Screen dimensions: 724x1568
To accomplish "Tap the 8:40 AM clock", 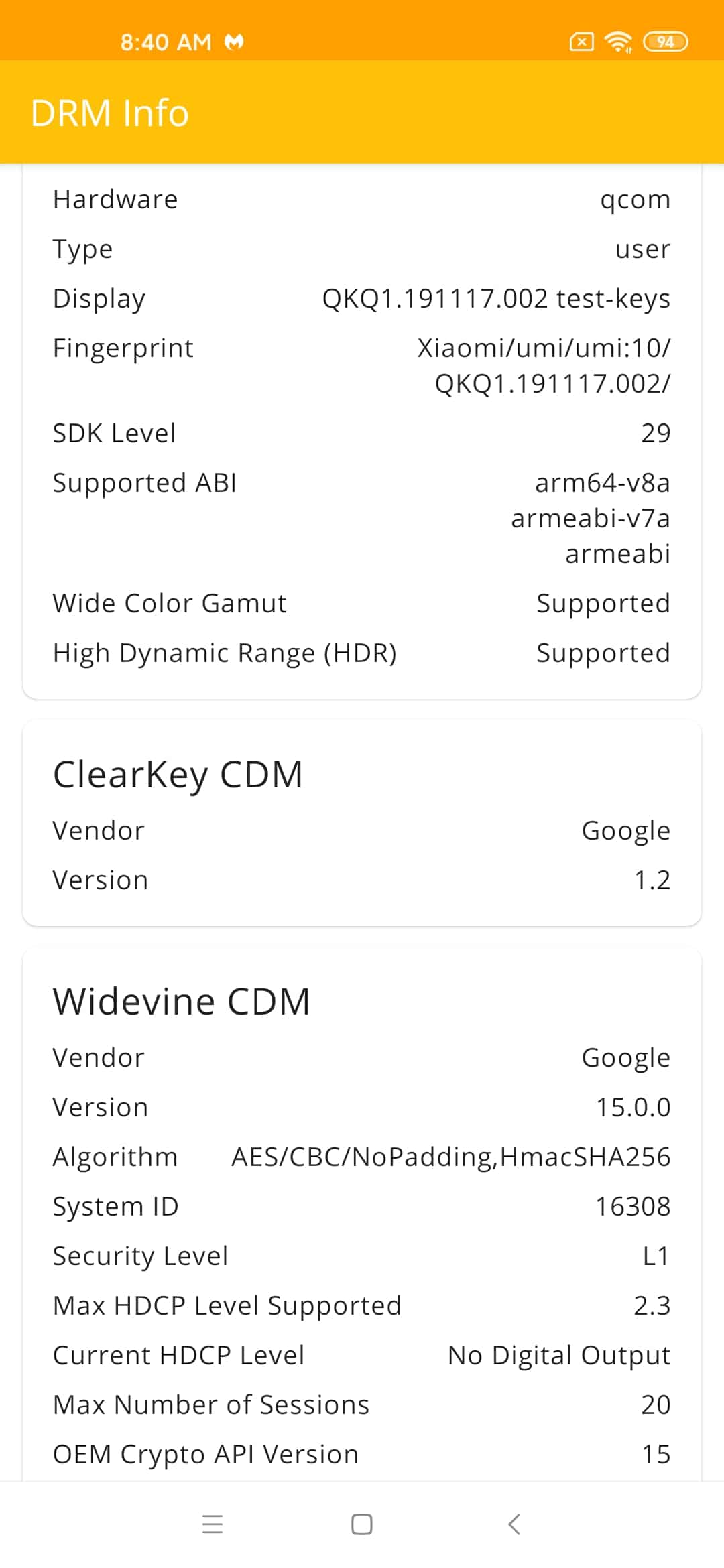I will (166, 42).
